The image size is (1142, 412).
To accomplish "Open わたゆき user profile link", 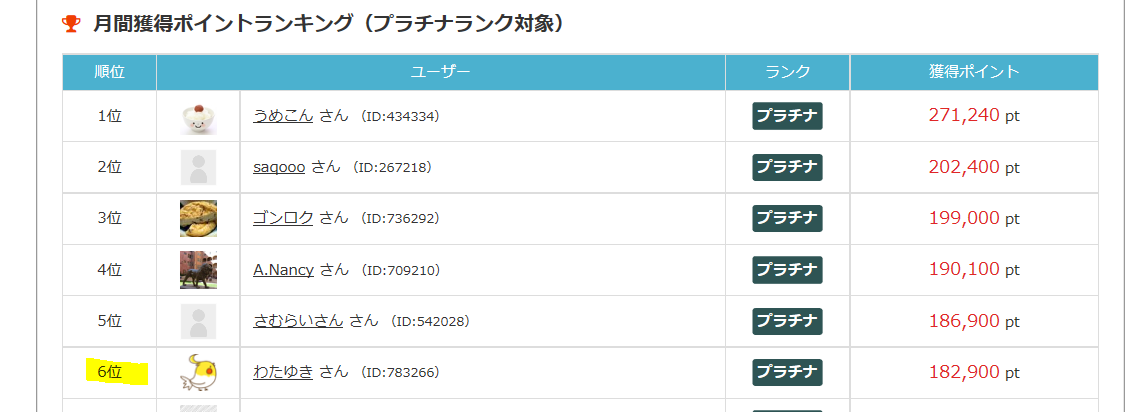I will pos(283,372).
